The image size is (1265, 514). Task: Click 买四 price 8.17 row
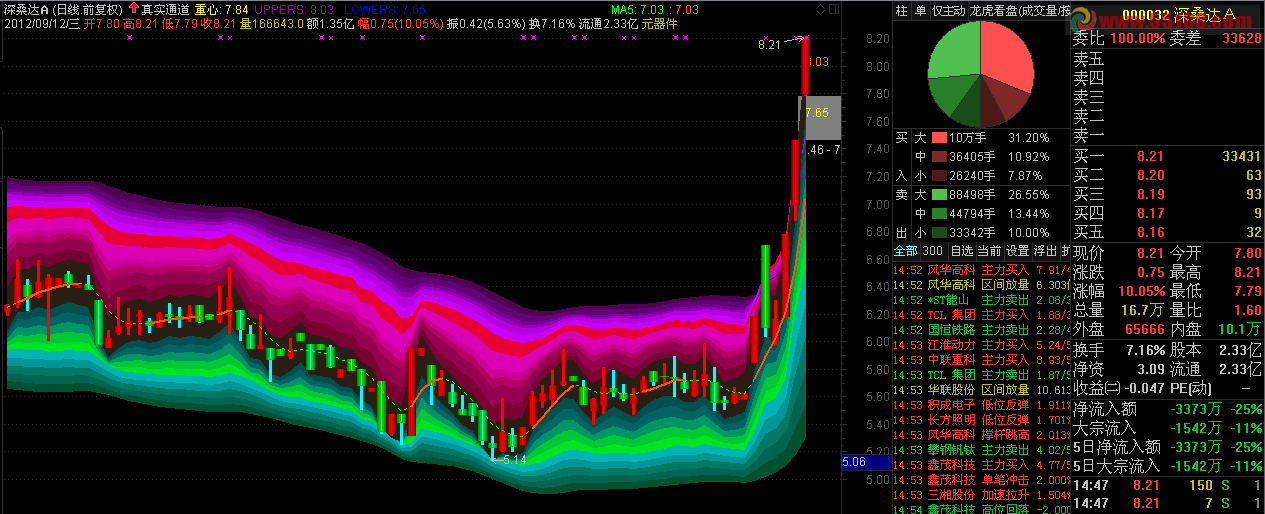click(1167, 213)
